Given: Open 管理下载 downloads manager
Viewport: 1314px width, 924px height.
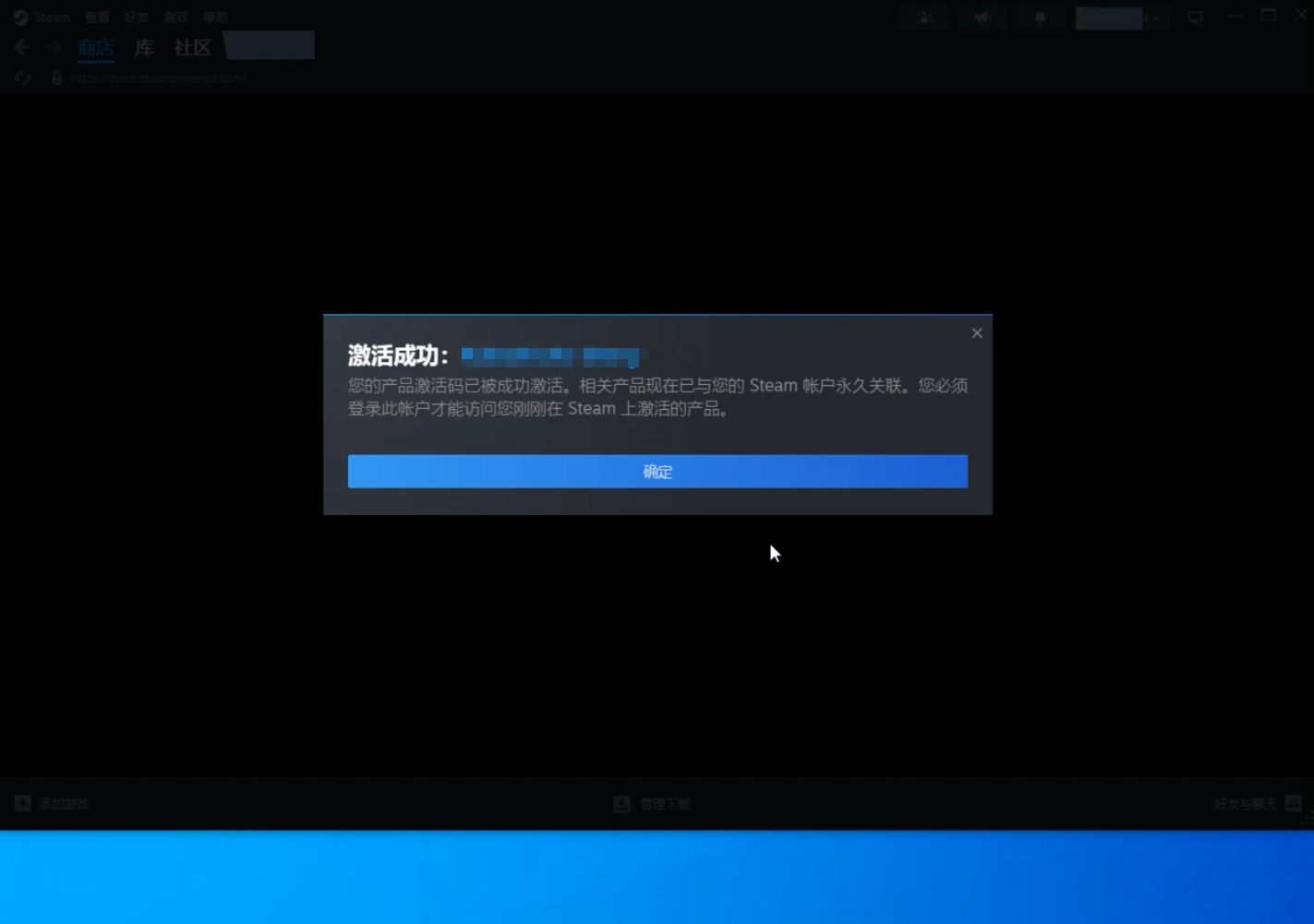Looking at the screenshot, I should point(665,804).
